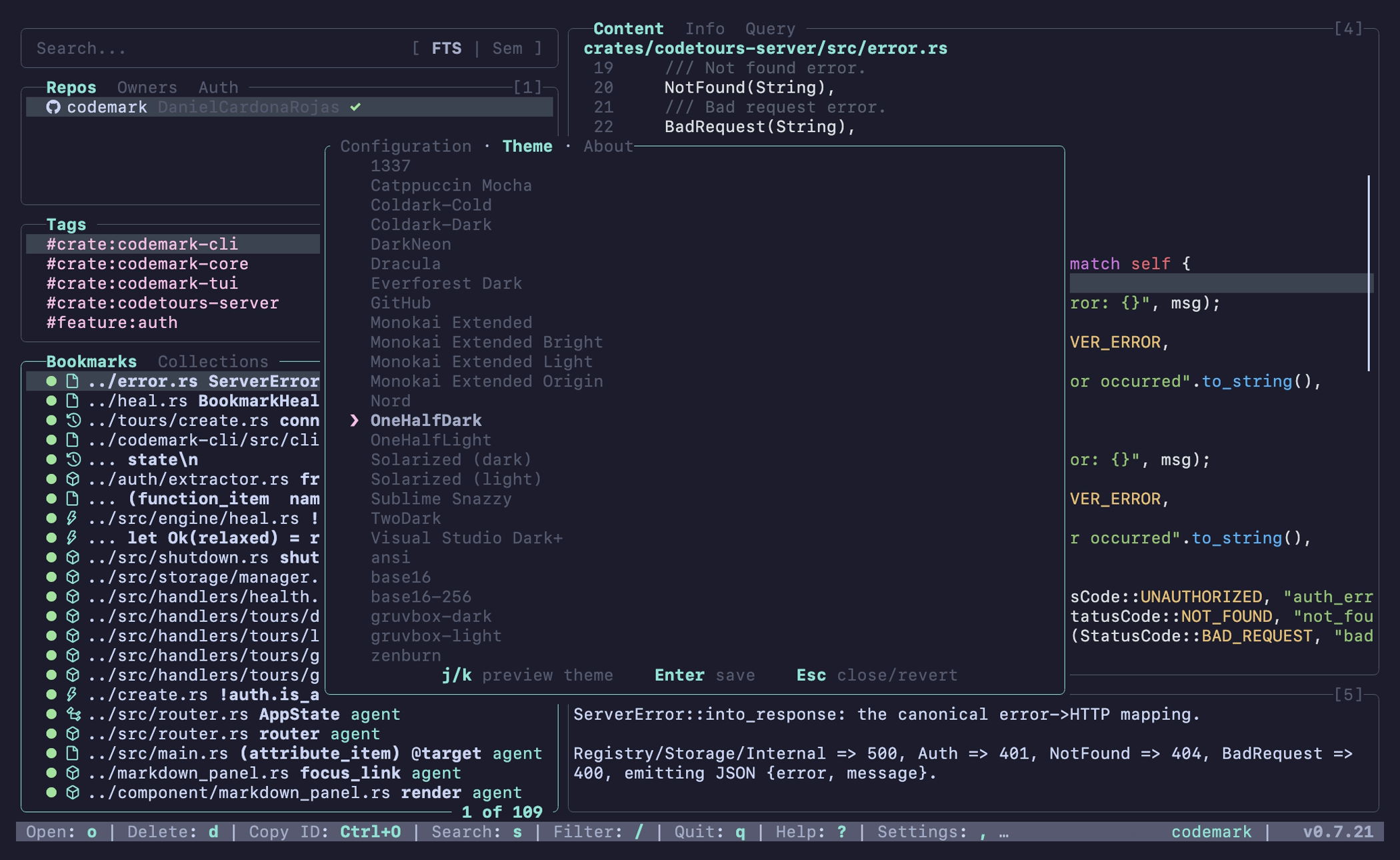Click the Enter save hint in the theme popup
The image size is (1400, 860).
pos(705,675)
